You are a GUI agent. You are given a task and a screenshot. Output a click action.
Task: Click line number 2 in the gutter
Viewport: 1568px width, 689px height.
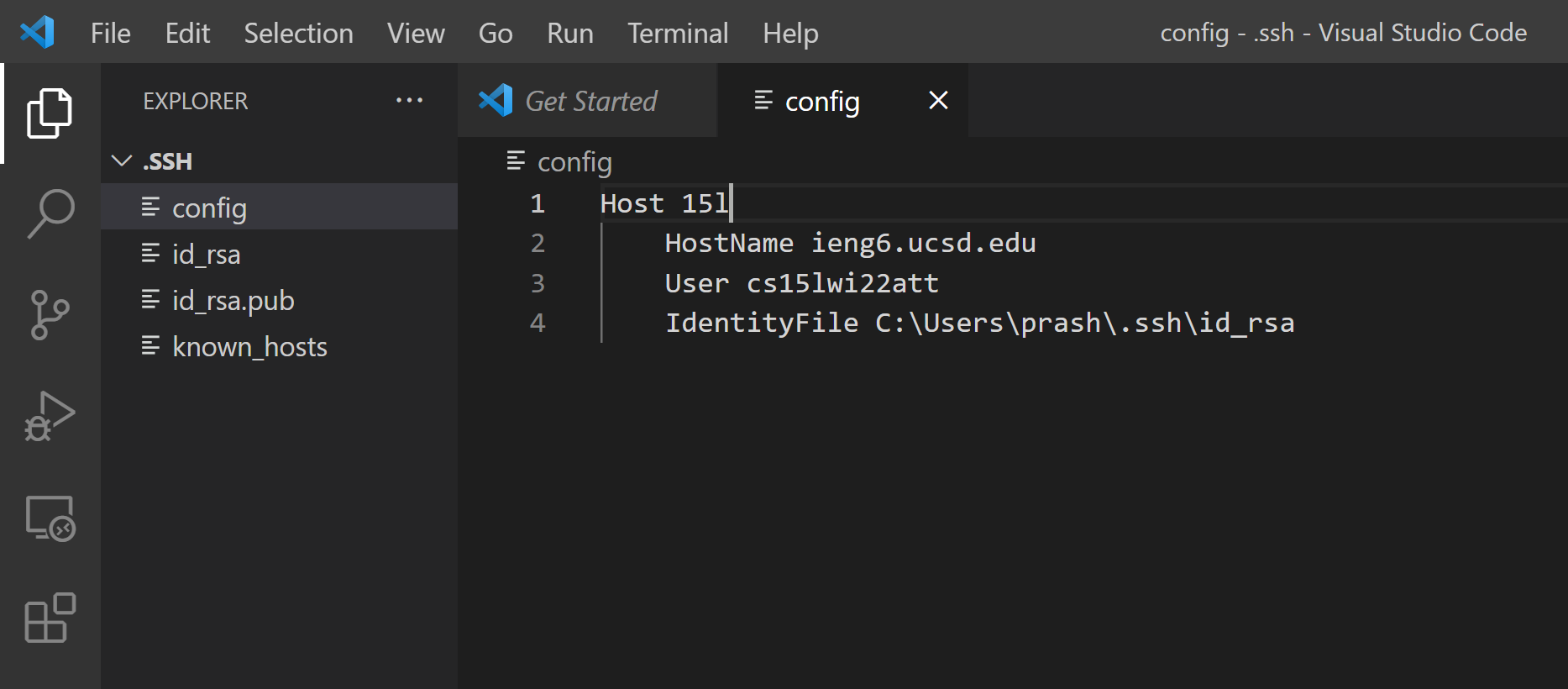[x=538, y=243]
